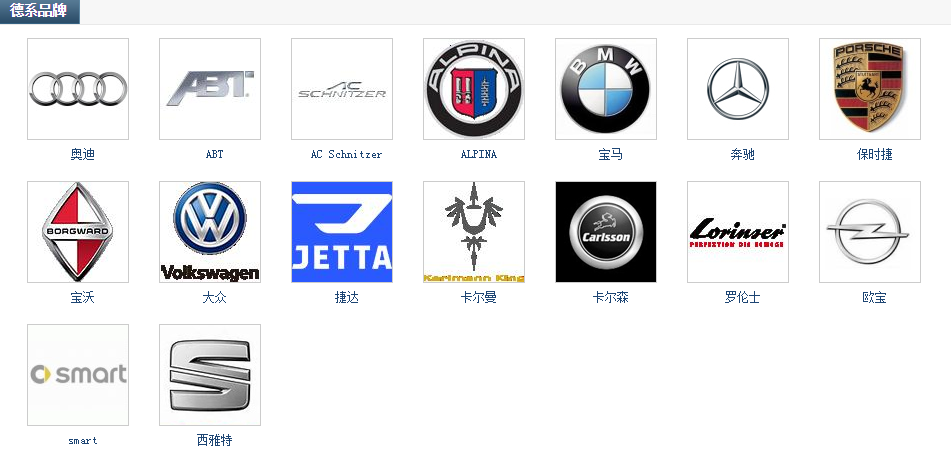Click the Lorinser script logo
951x451 pixels.
738,232
